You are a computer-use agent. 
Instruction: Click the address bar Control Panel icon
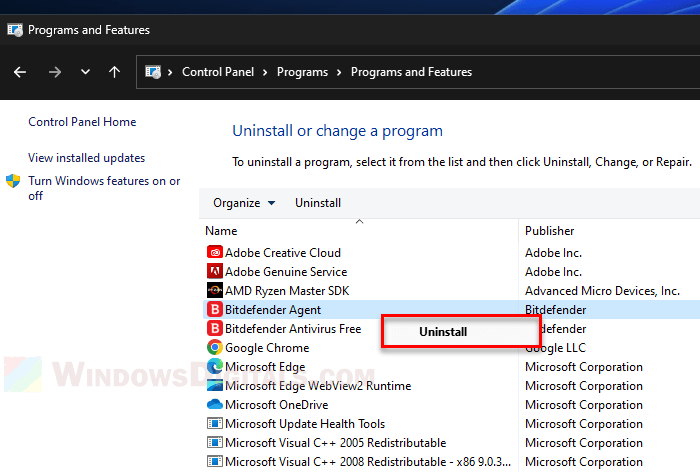coord(153,72)
